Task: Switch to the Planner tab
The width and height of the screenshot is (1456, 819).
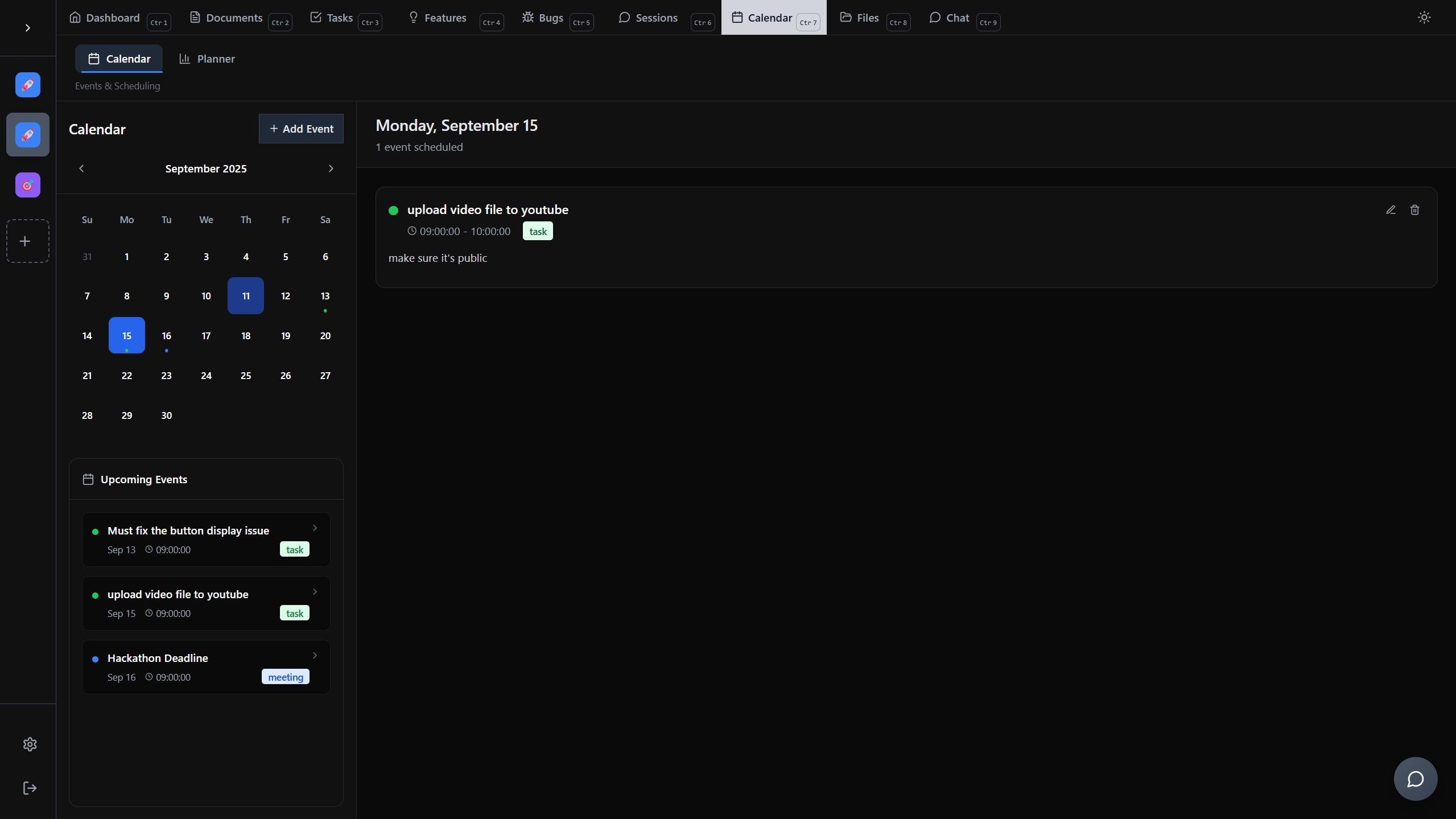Action: pos(207,59)
